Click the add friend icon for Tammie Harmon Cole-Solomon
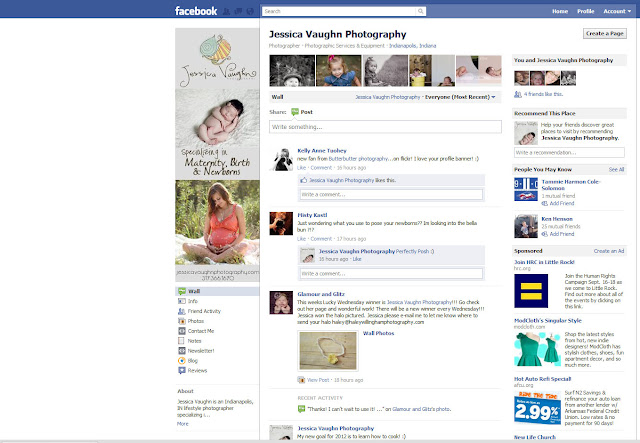This screenshot has height=443, width=640. coord(544,203)
